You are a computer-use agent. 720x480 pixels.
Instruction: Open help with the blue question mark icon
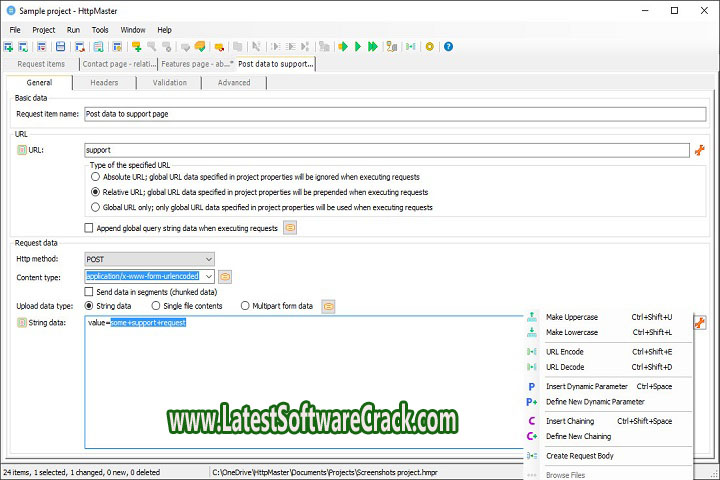[449, 46]
